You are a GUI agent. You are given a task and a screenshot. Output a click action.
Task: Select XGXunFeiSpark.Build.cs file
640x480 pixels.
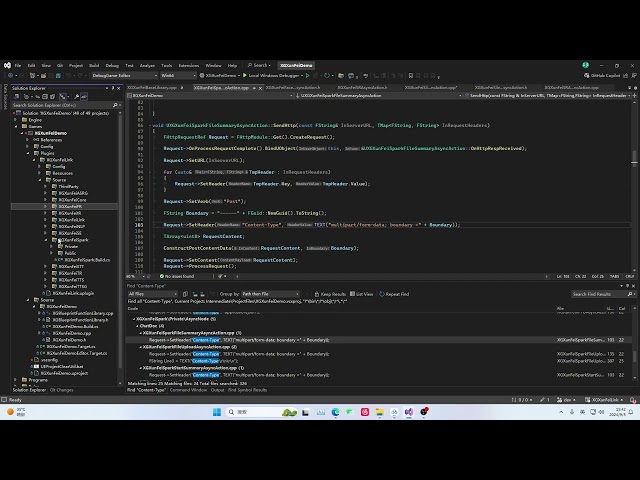click(x=87, y=260)
